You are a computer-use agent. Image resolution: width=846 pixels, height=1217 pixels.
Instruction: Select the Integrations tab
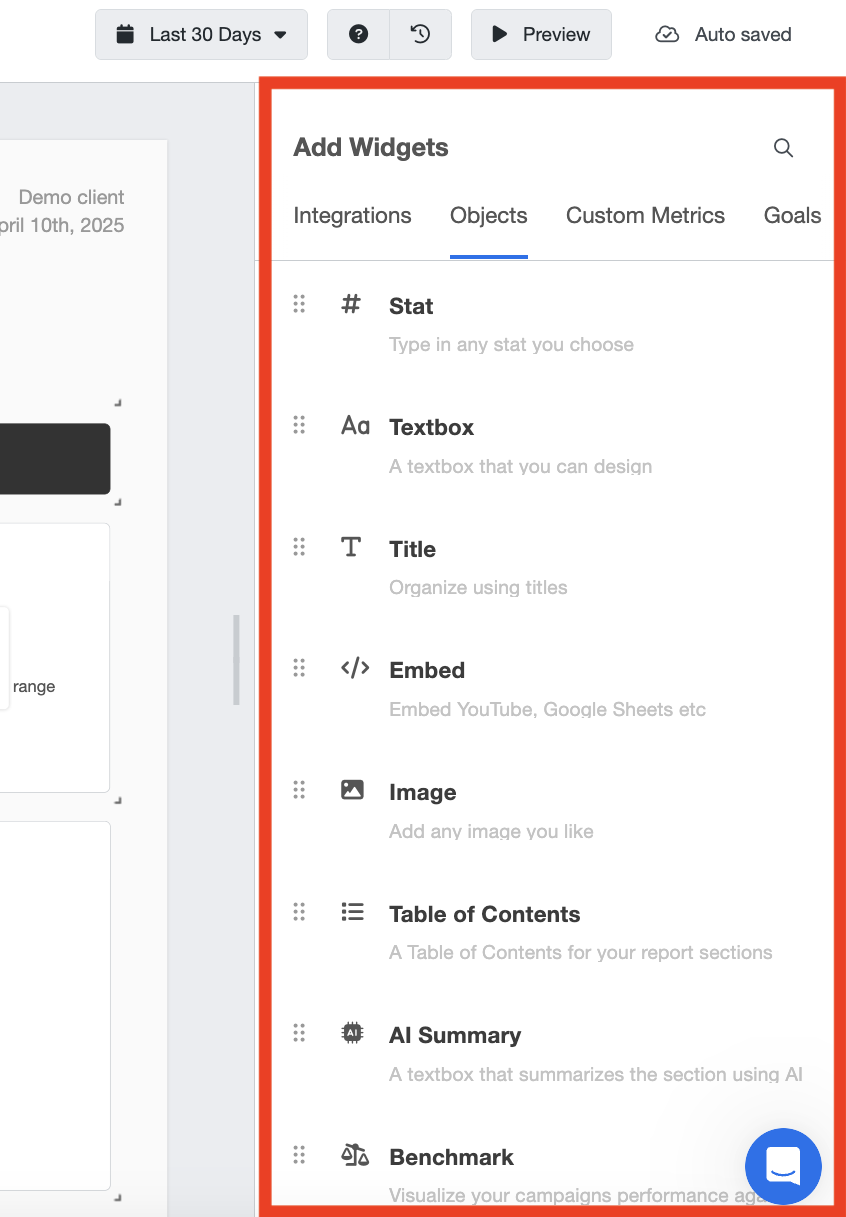click(352, 215)
